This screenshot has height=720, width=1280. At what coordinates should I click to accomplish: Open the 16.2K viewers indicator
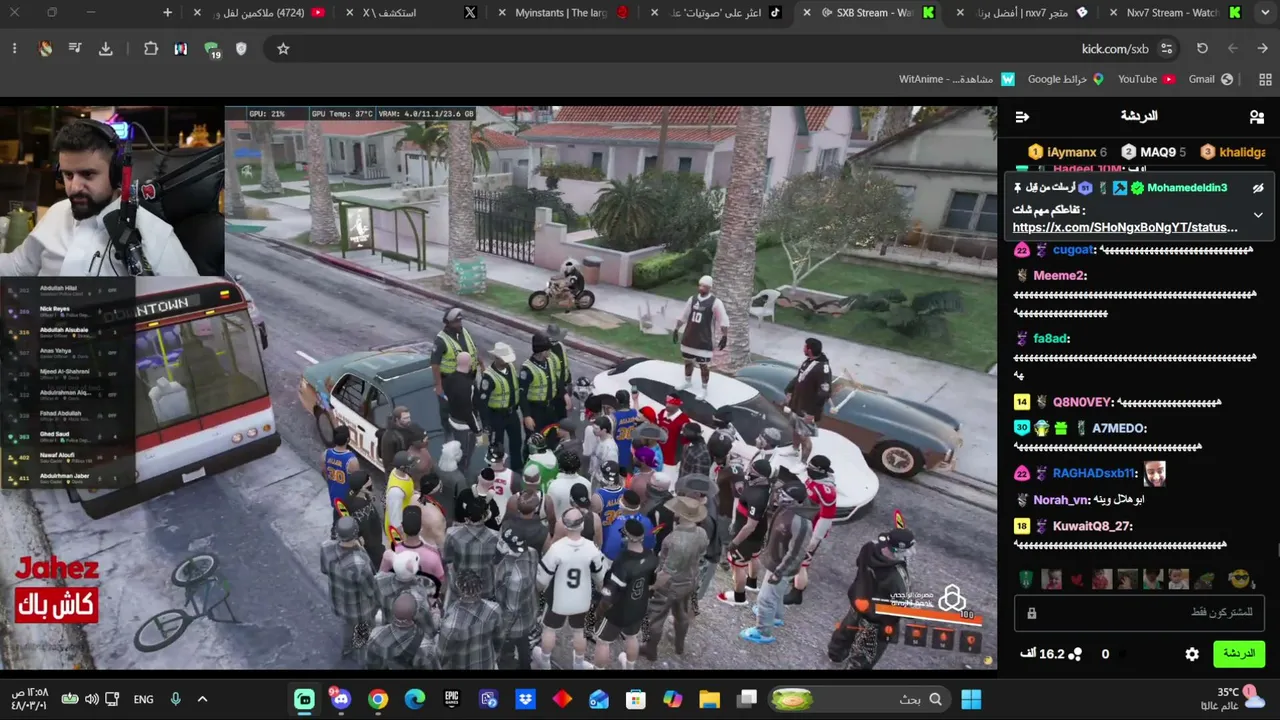[x=1050, y=654]
